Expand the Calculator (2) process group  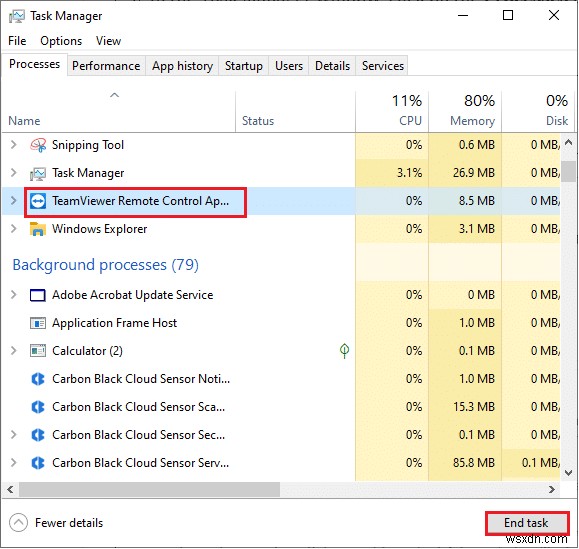[x=14, y=351]
